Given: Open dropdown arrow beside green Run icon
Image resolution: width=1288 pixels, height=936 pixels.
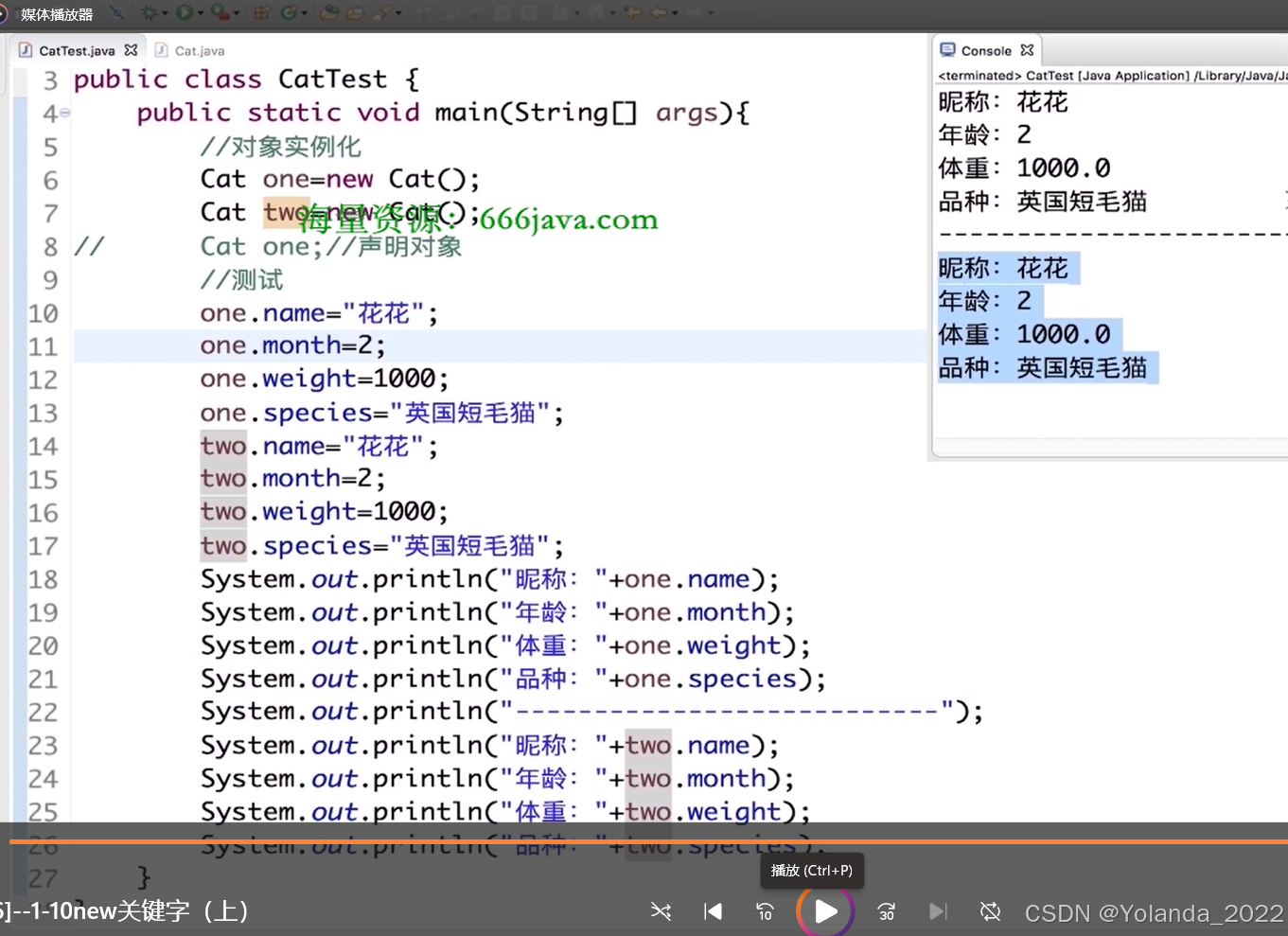Looking at the screenshot, I should [201, 13].
